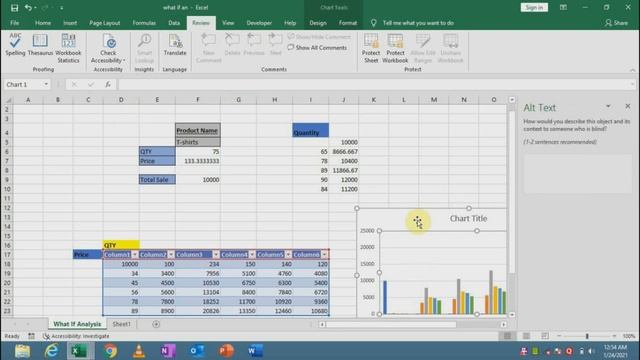The image size is (640, 360).
Task: Click Protect Sheet
Action: click(x=371, y=48)
